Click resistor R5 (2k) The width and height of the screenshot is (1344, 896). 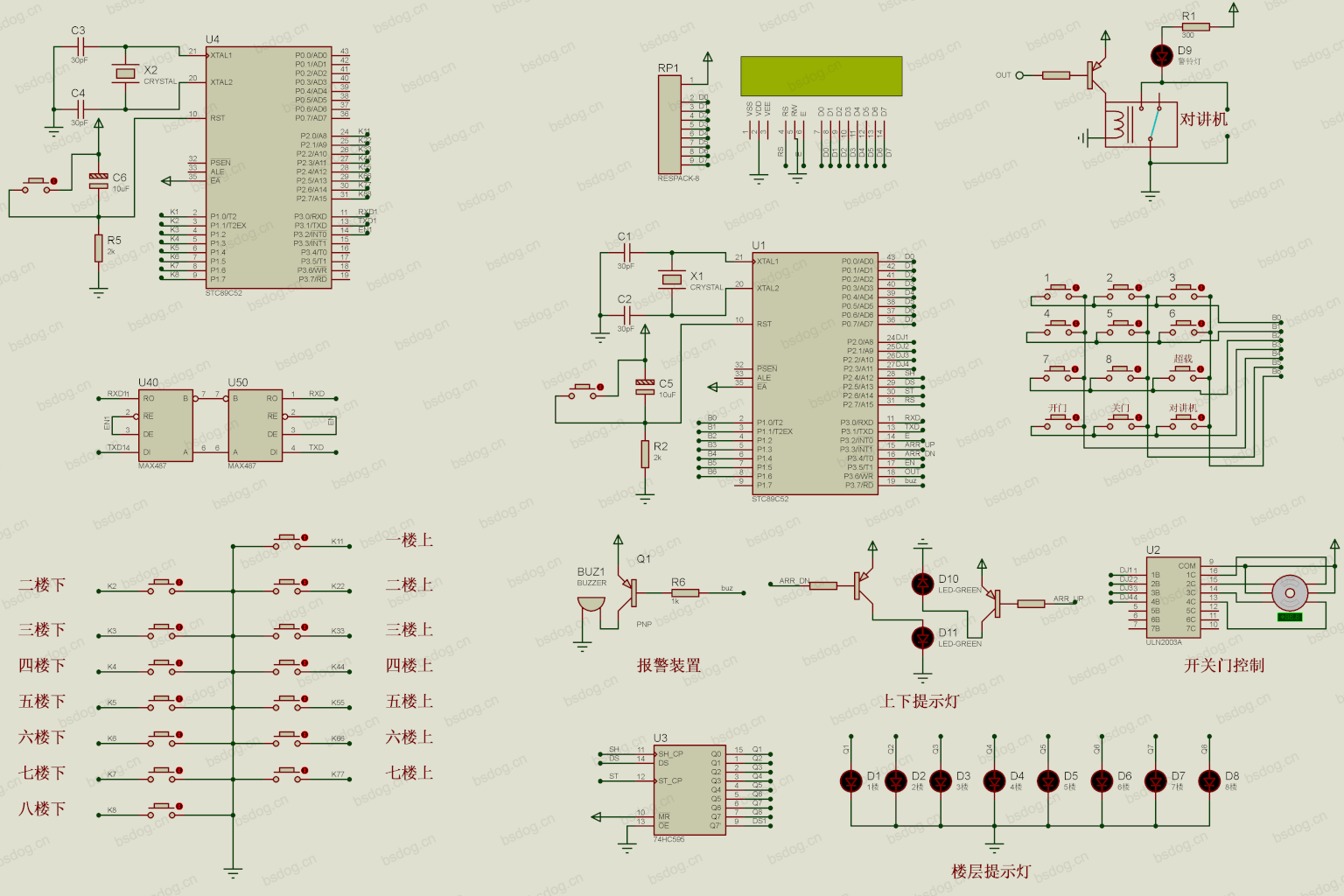pyautogui.click(x=99, y=248)
